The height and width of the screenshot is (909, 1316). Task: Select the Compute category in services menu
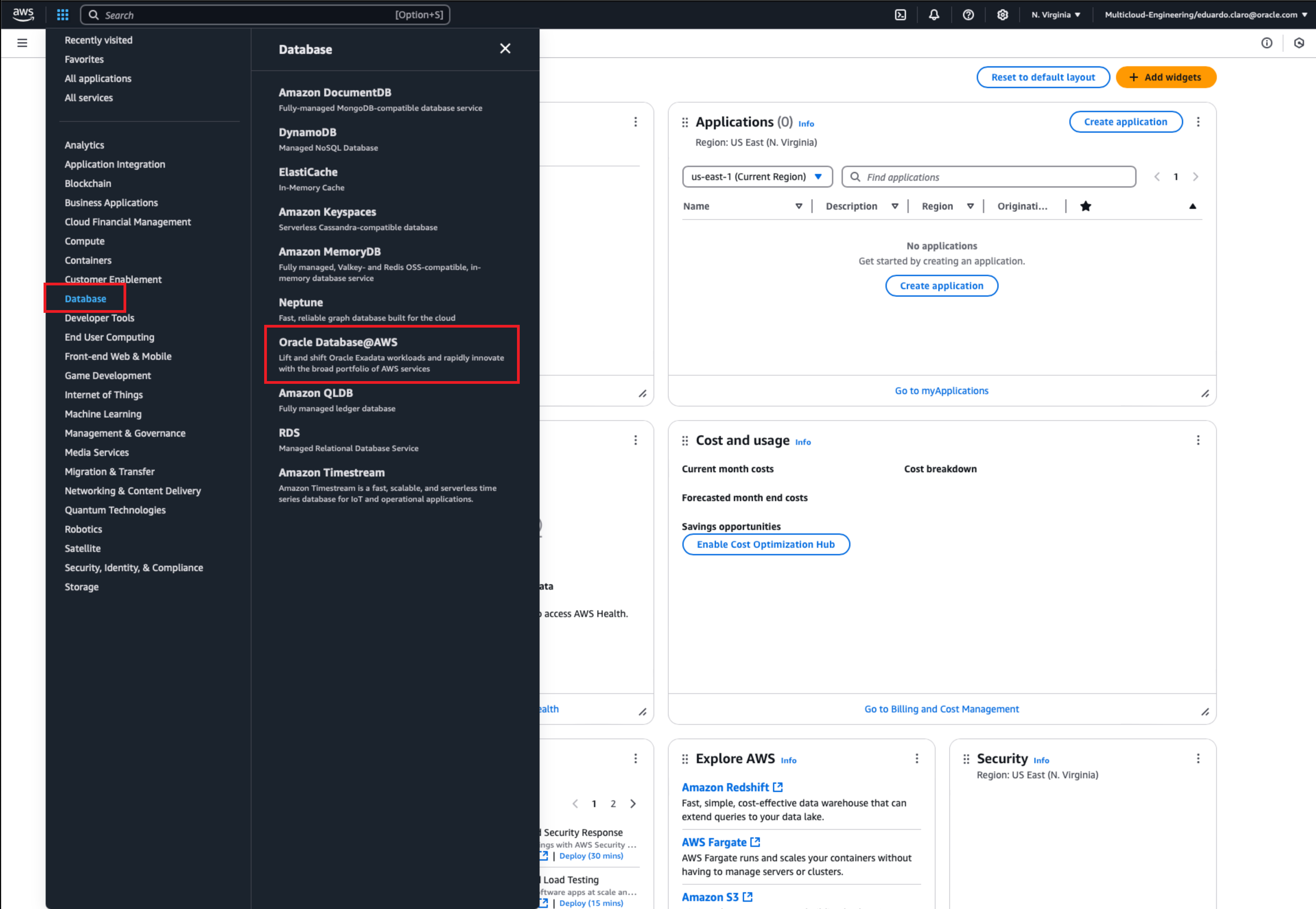click(x=84, y=241)
